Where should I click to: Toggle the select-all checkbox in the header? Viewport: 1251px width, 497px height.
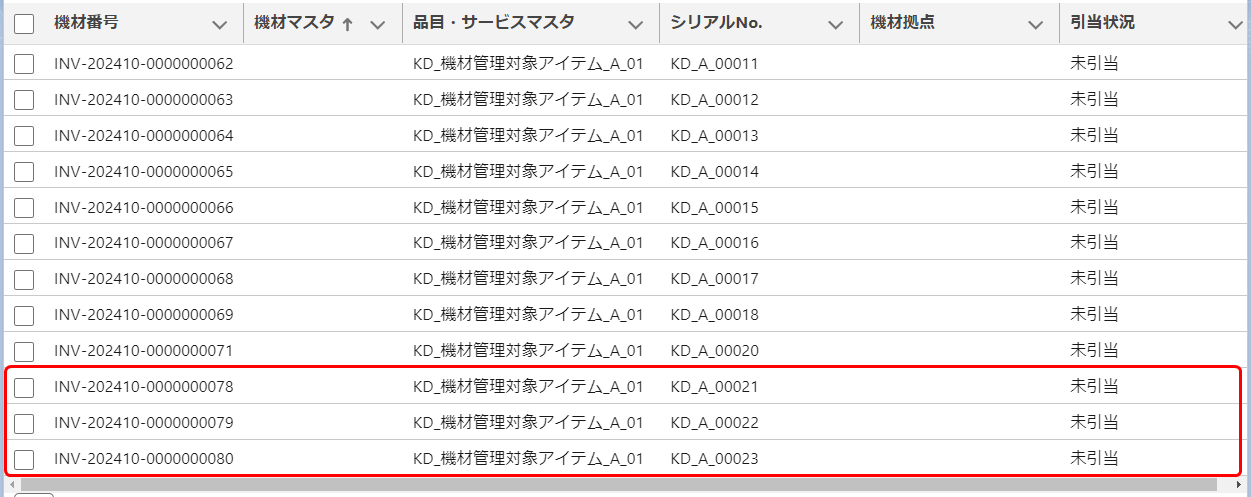24,25
